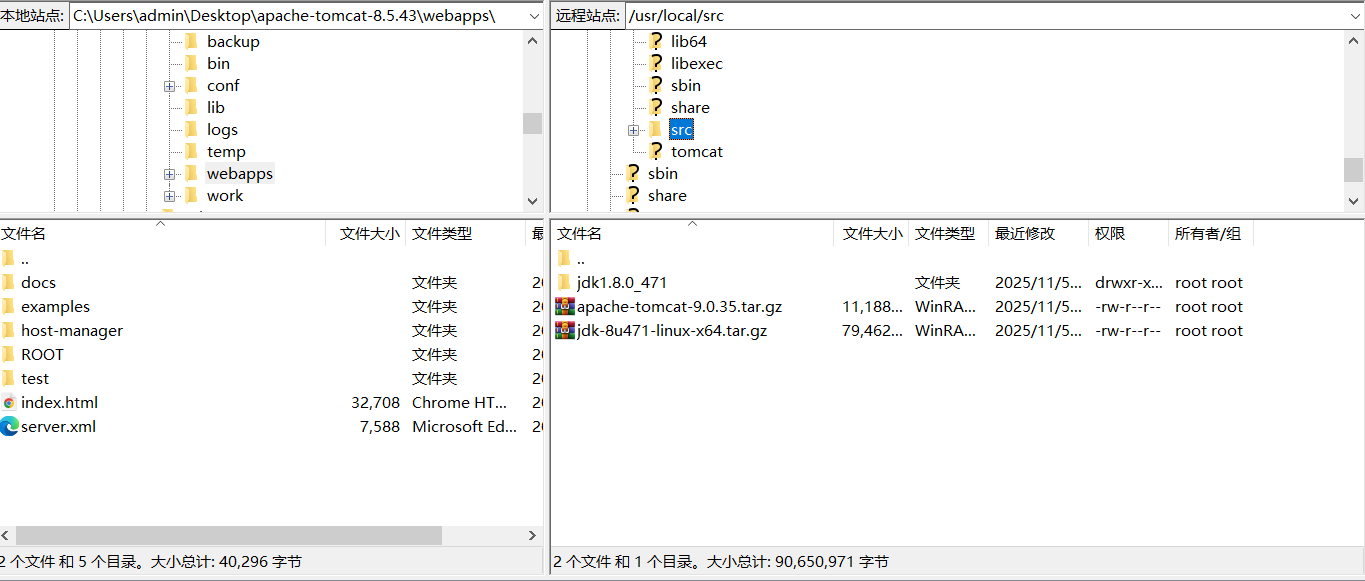Viewport: 1365px width, 581px height.
Task: Expand the work folder tree node
Action: coord(169,196)
